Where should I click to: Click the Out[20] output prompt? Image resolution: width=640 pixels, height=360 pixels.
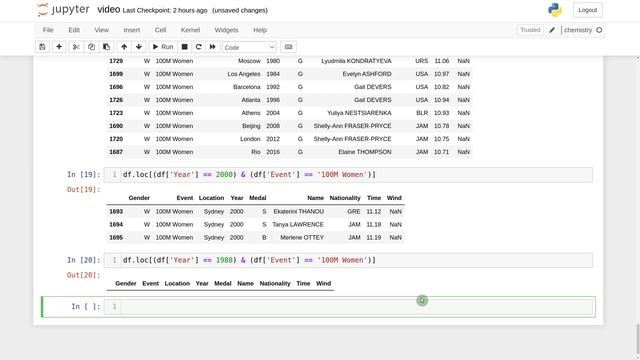tap(83, 275)
